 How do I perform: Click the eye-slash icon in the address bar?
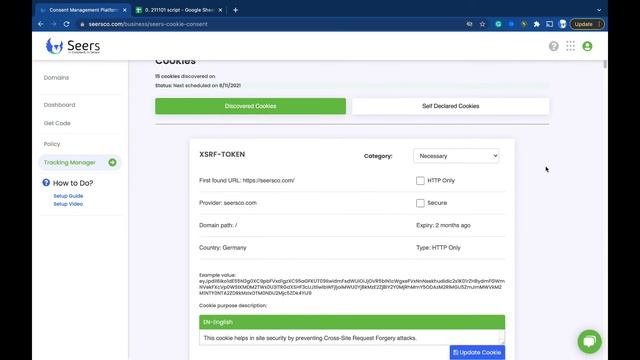[x=469, y=24]
